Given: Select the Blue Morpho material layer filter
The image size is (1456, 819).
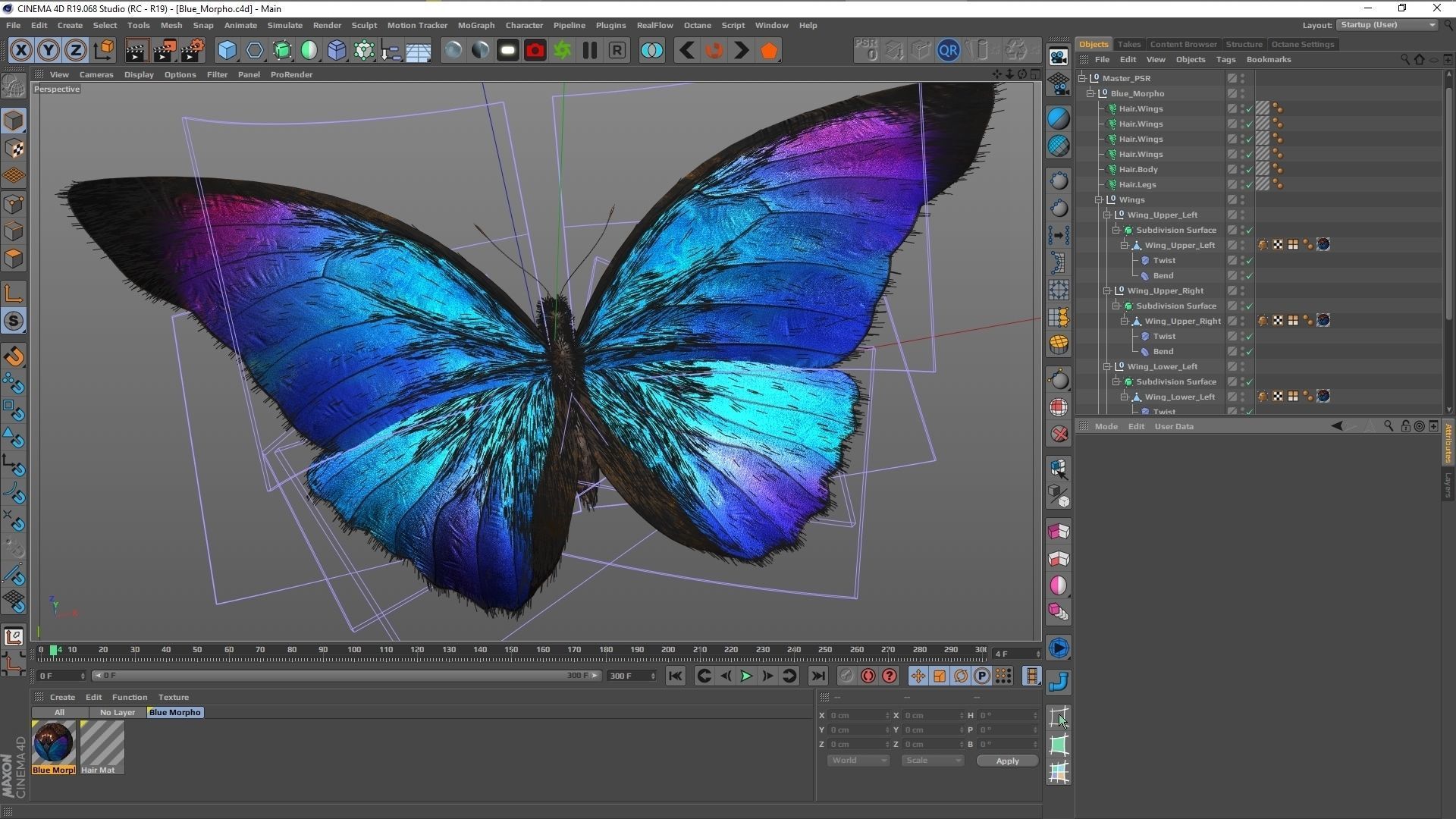Looking at the screenshot, I should tap(175, 713).
